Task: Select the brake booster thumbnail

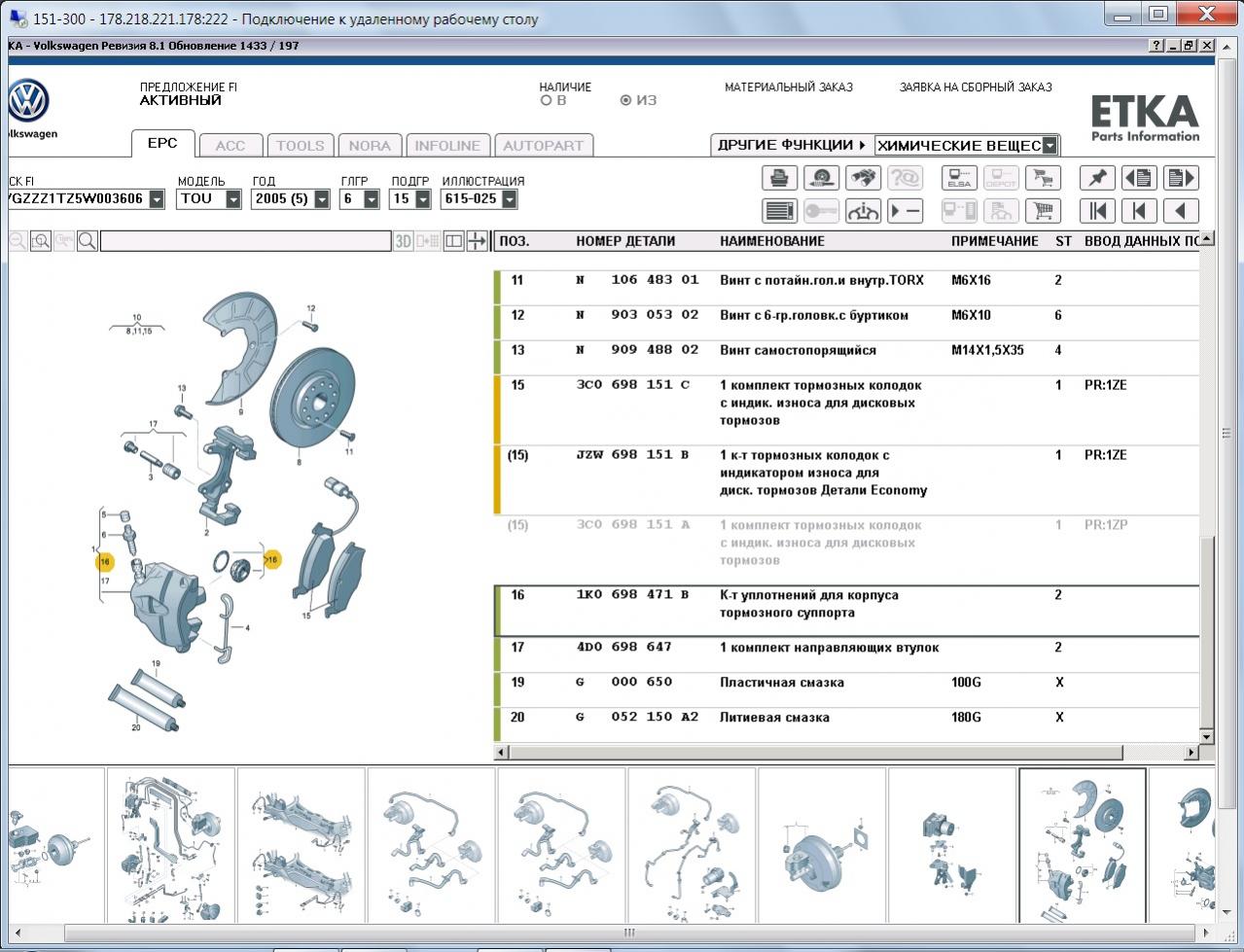Action: pos(822,845)
